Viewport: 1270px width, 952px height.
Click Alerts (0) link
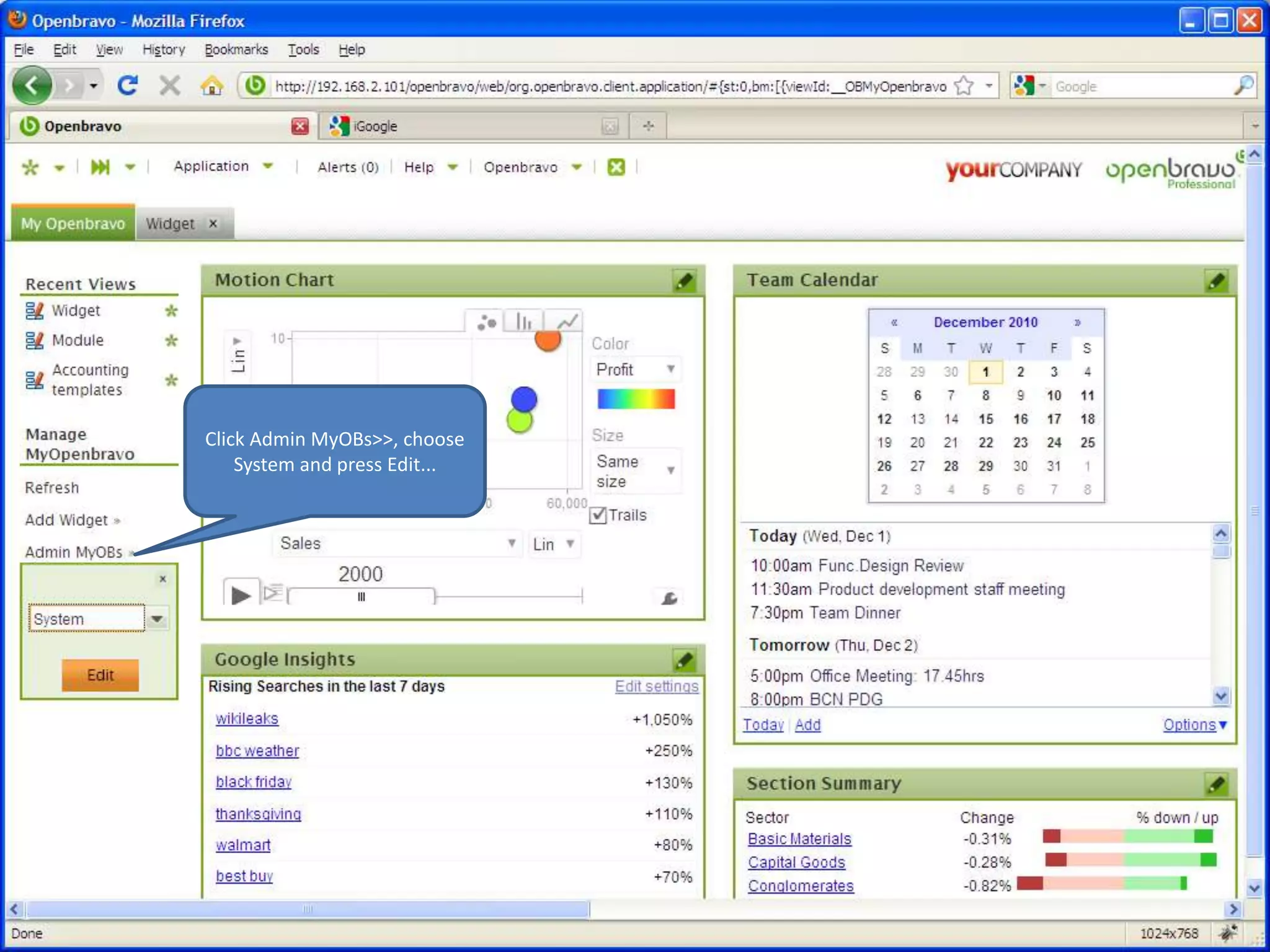pos(348,167)
